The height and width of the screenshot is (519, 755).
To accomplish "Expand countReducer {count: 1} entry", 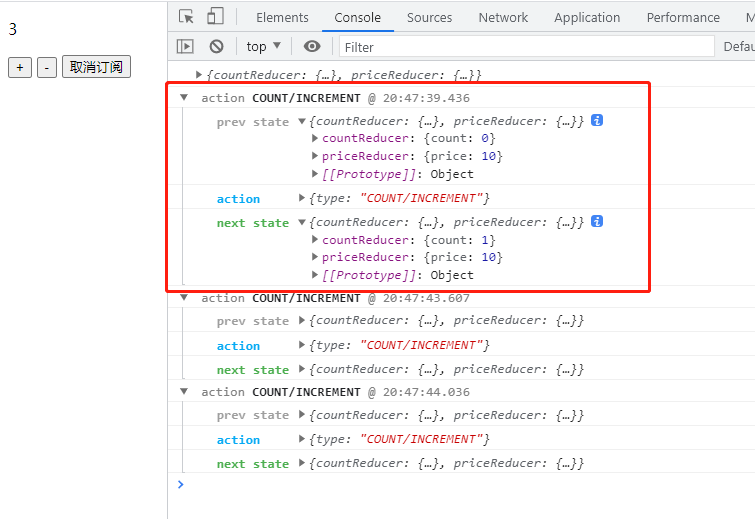I will point(314,239).
